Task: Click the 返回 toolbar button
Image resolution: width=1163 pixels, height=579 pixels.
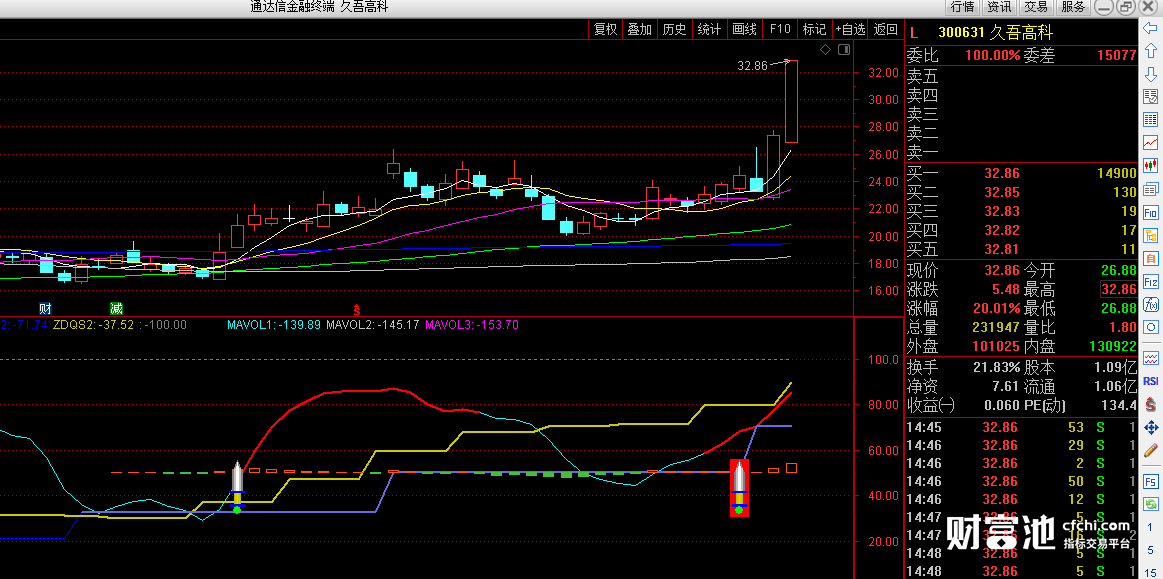Action: pyautogui.click(x=885, y=29)
